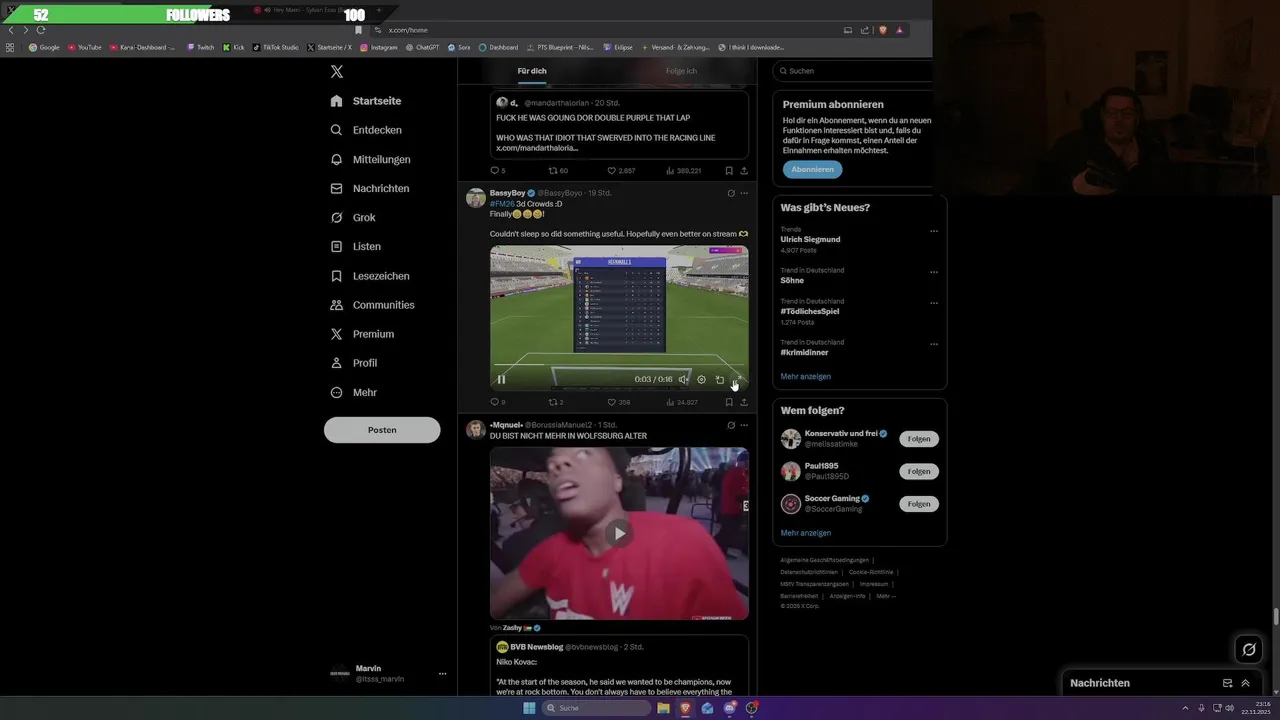This screenshot has width=1280, height=720.
Task: Reload the page in the browser
Action: click(41, 30)
